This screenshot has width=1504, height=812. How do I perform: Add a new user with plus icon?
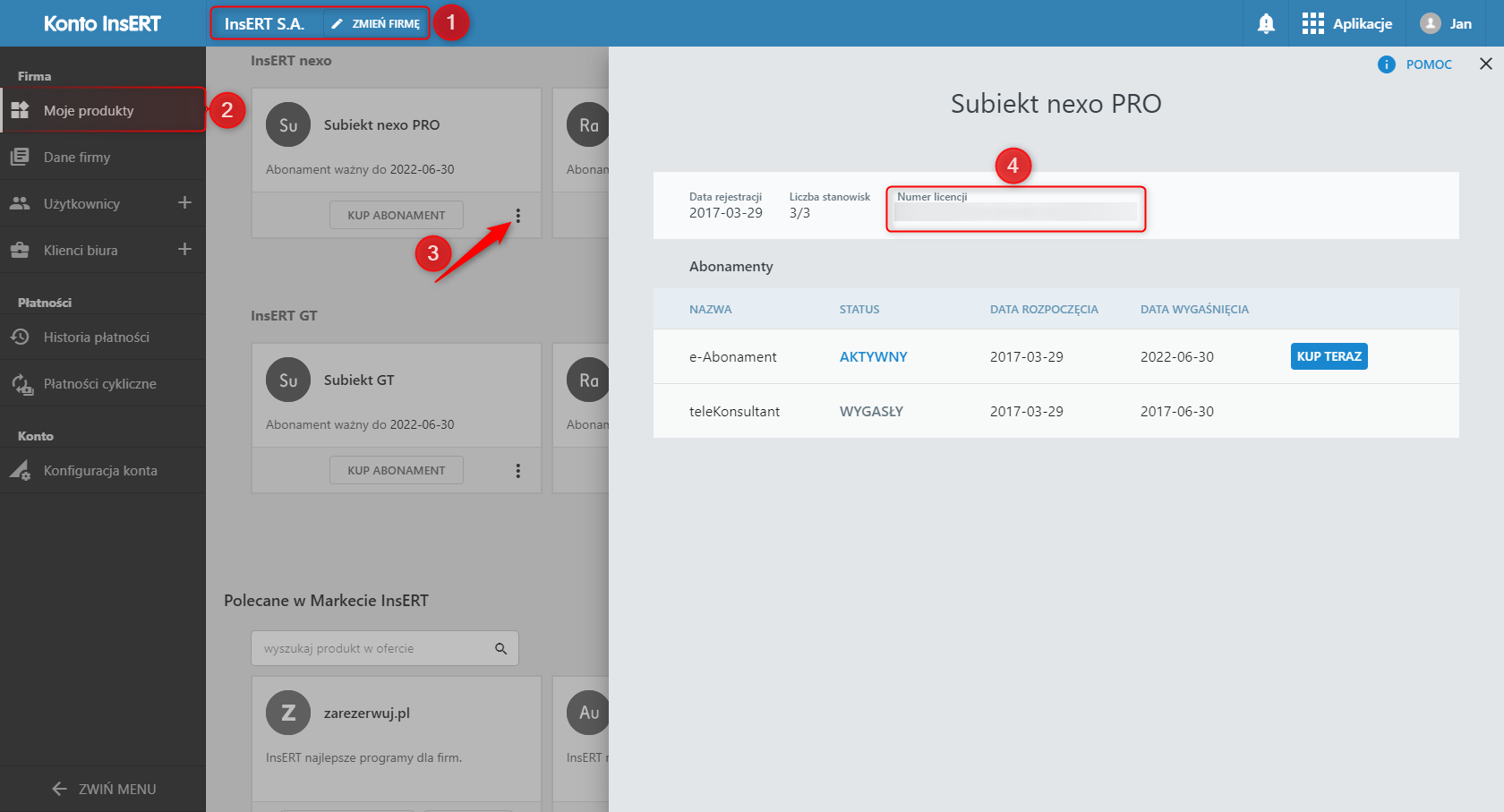[x=184, y=202]
